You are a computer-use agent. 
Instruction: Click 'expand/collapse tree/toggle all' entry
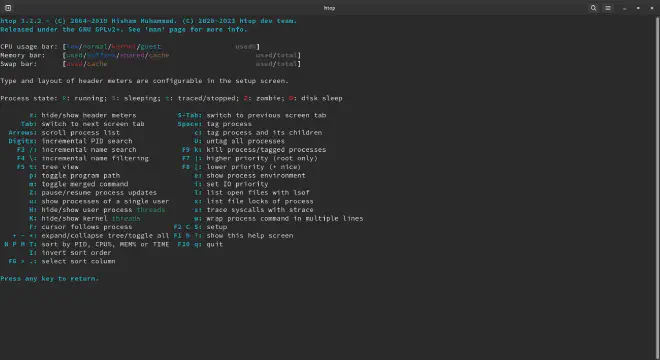pyautogui.click(x=105, y=235)
